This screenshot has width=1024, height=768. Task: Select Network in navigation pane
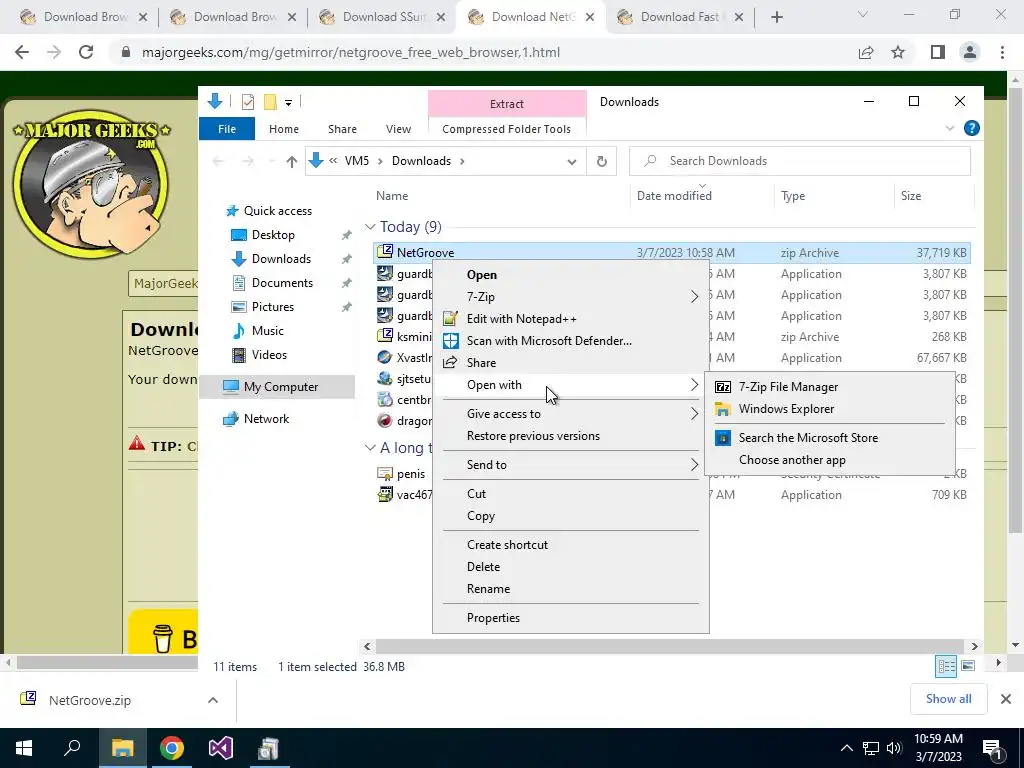(x=266, y=419)
